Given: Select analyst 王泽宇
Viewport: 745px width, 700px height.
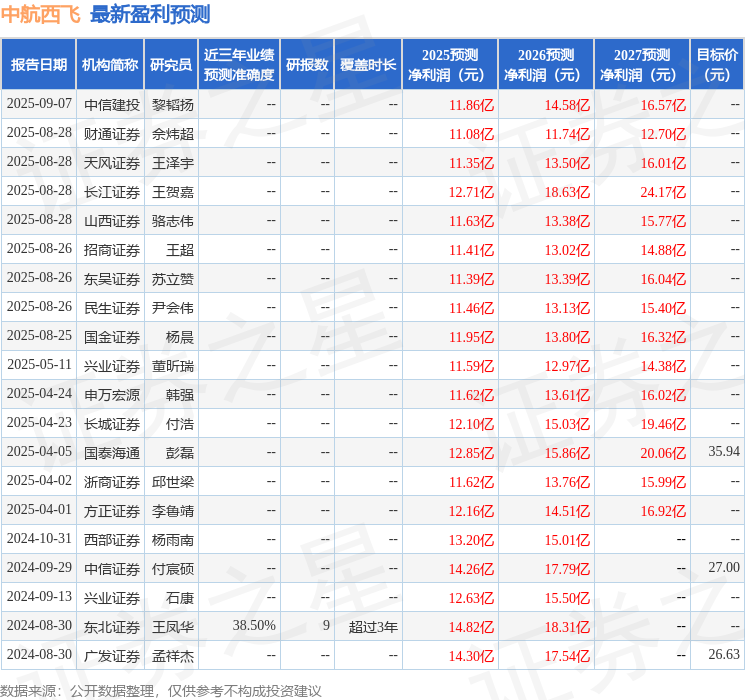Looking at the screenshot, I should click(x=173, y=163).
